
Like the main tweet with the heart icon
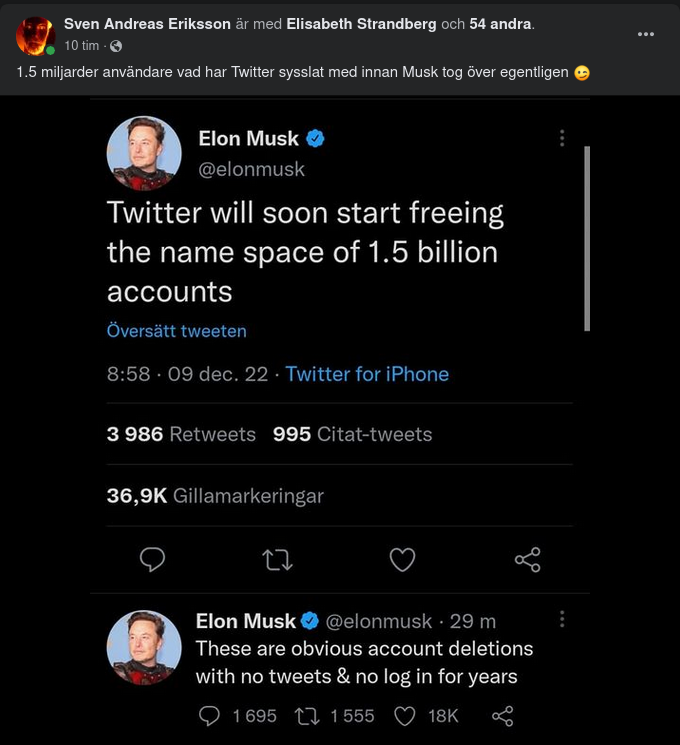[x=402, y=560]
